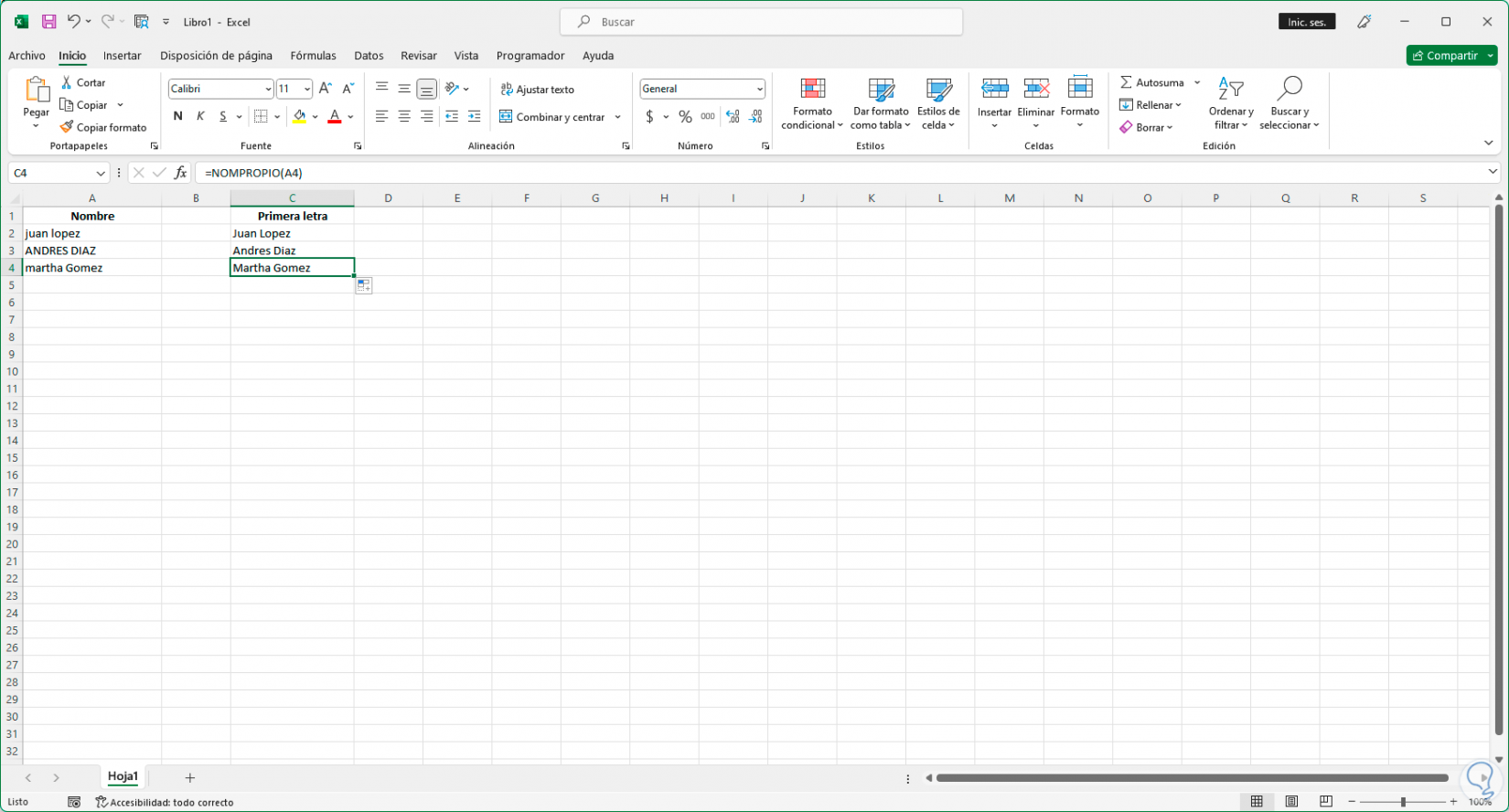Expand Combinar y centrar arrow options
1509x812 pixels.
coord(618,116)
